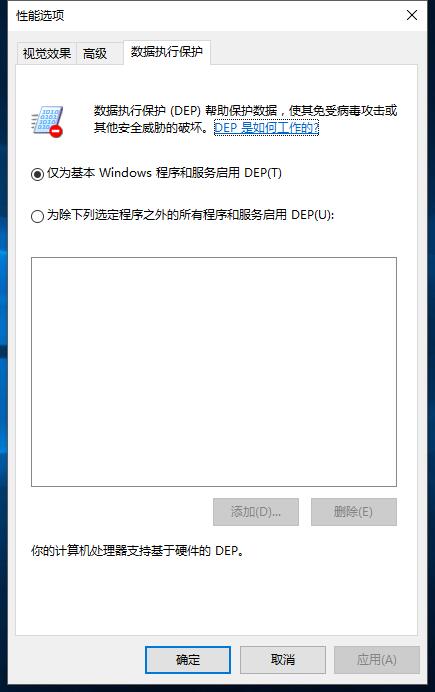This screenshot has height=692, width=435.
Task: Confirm settings with the 确定 button
Action: coord(188,660)
